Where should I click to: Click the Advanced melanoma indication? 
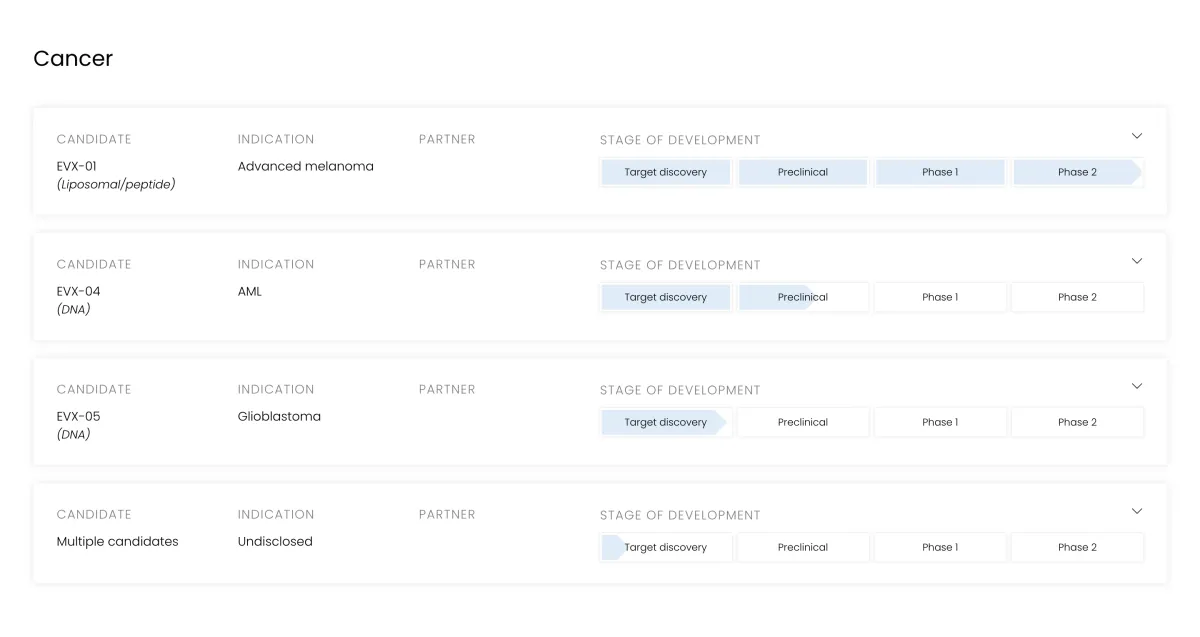tap(306, 166)
